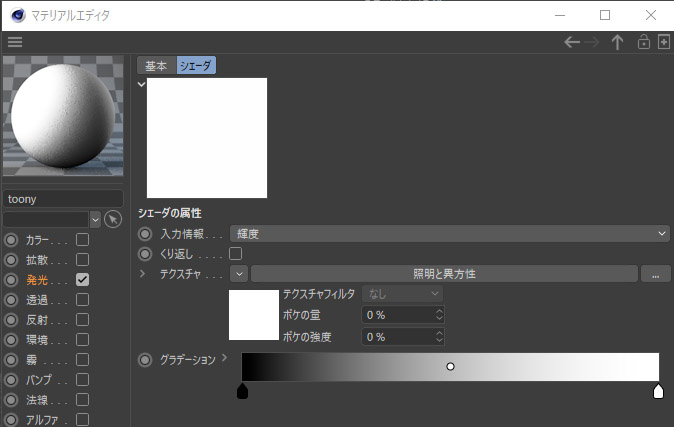674x427 pixels.
Task: Click the animation dot beside 入力情報
Action: [x=145, y=233]
